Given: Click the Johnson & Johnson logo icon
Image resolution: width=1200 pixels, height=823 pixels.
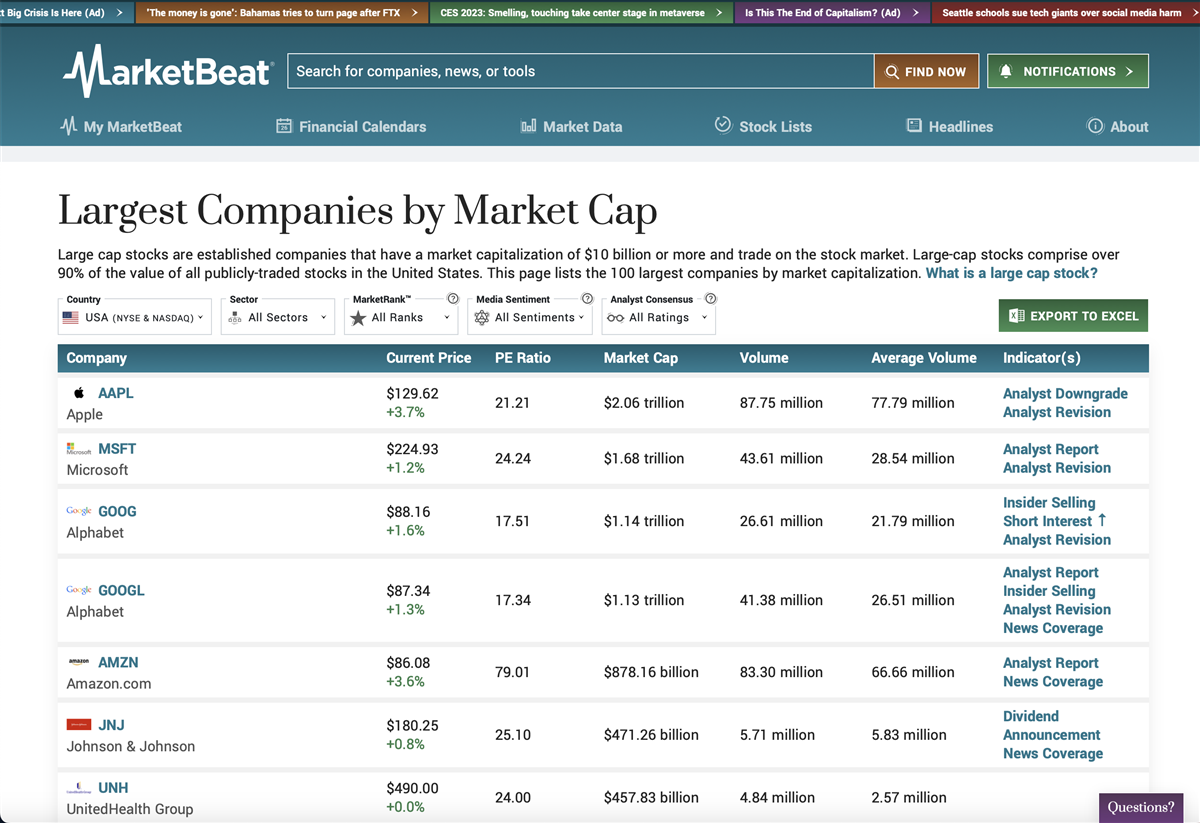Looking at the screenshot, I should [x=79, y=725].
